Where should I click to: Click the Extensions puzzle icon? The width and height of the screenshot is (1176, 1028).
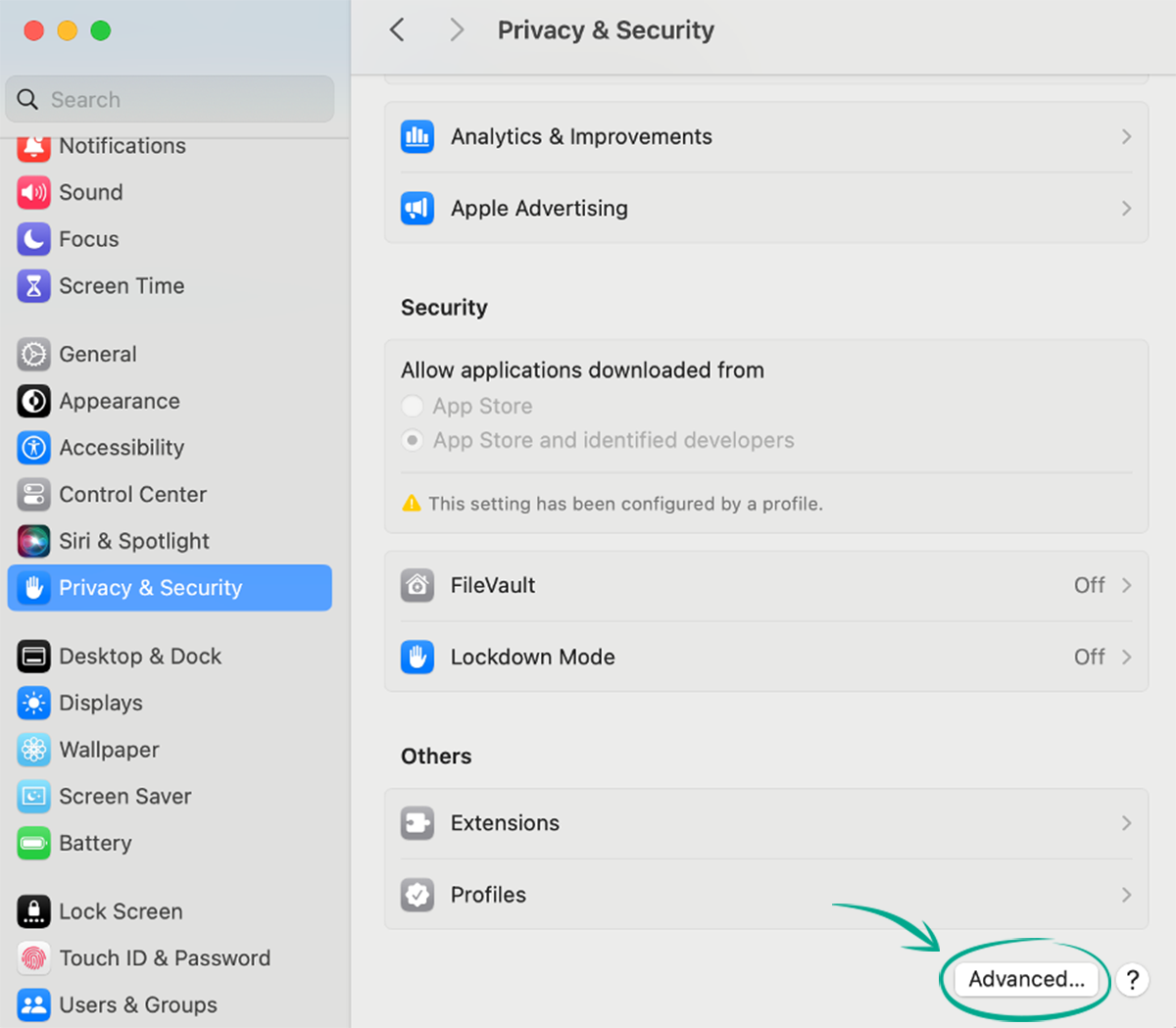tap(417, 823)
